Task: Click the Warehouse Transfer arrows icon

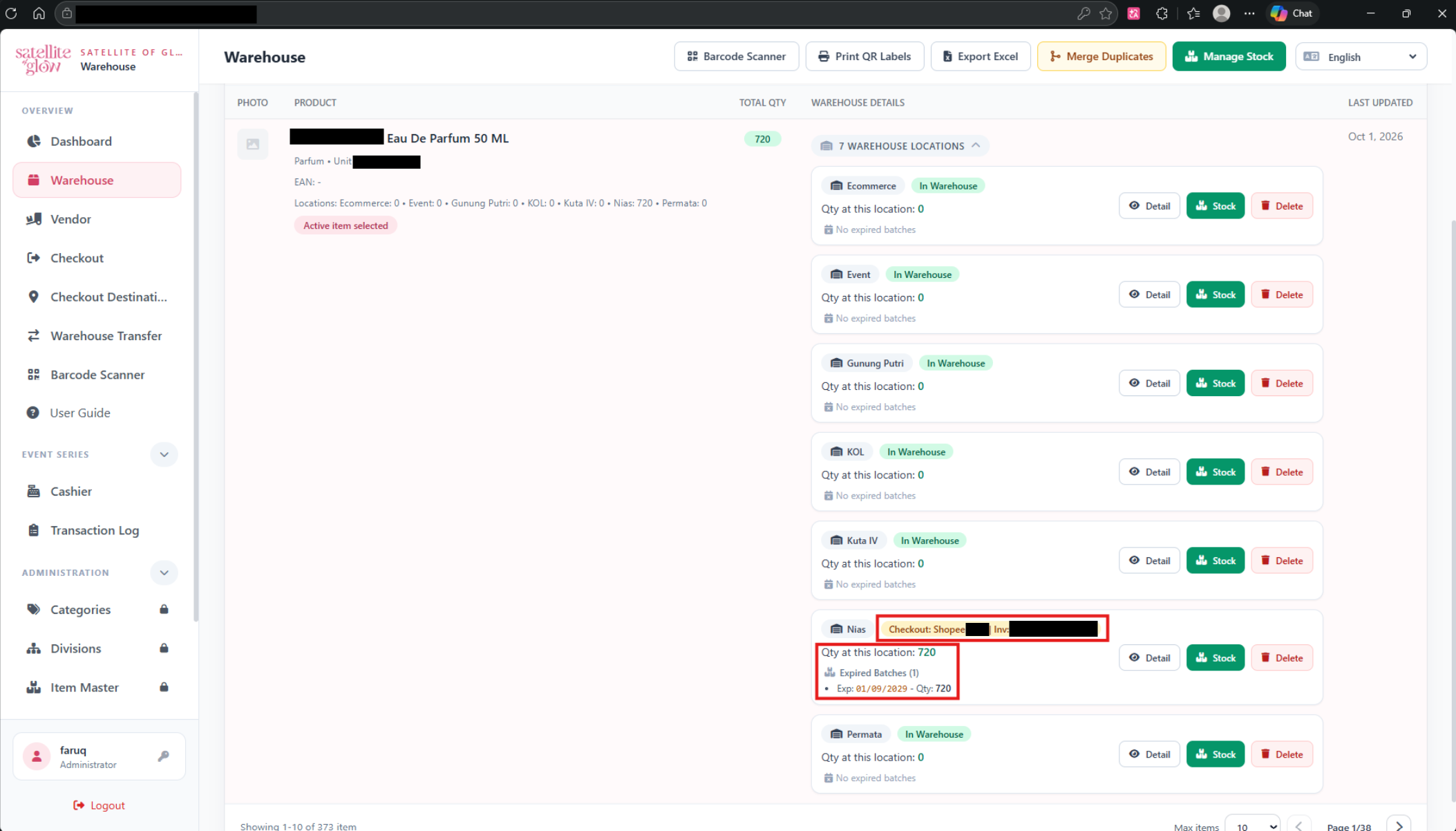Action: click(x=33, y=335)
